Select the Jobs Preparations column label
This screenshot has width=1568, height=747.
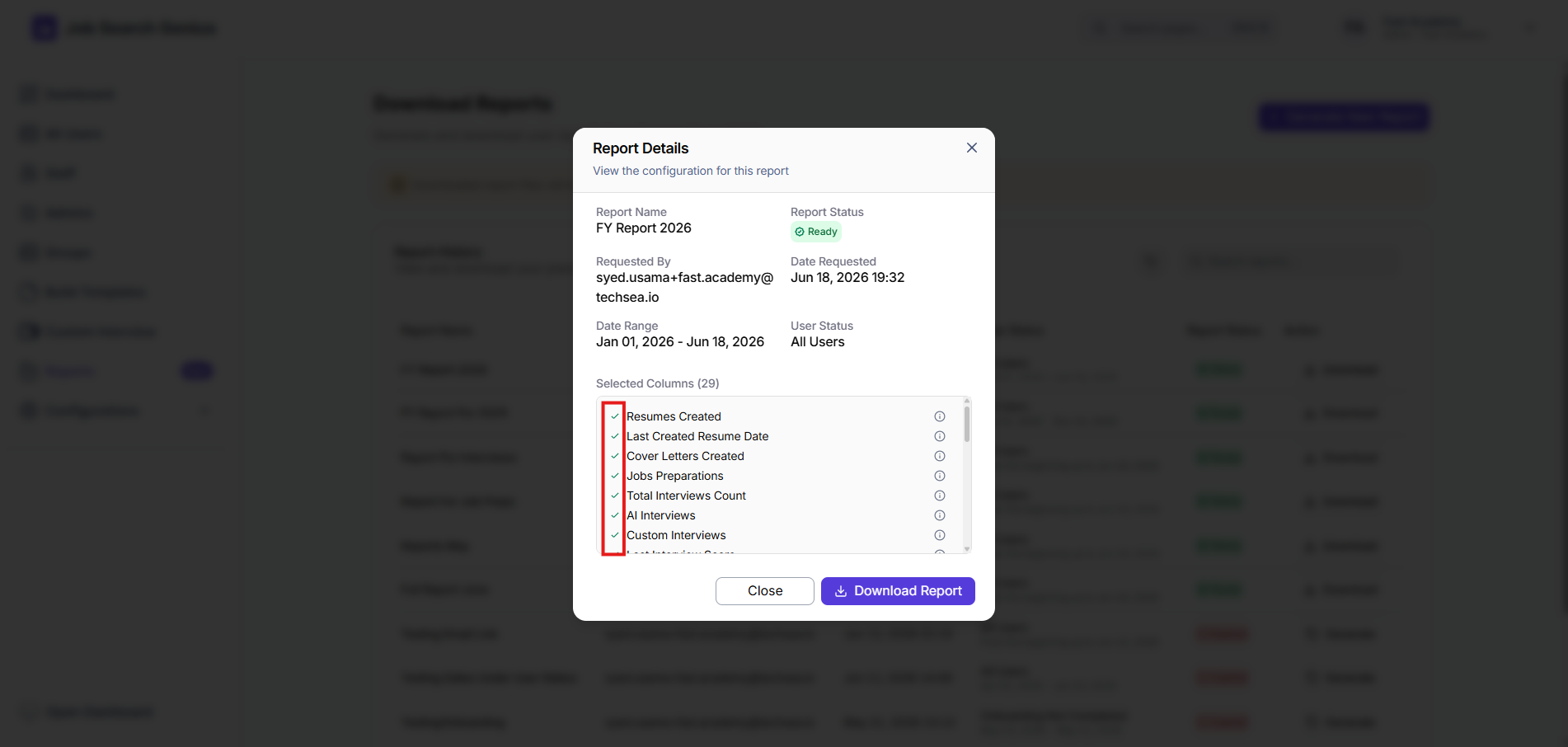675,476
